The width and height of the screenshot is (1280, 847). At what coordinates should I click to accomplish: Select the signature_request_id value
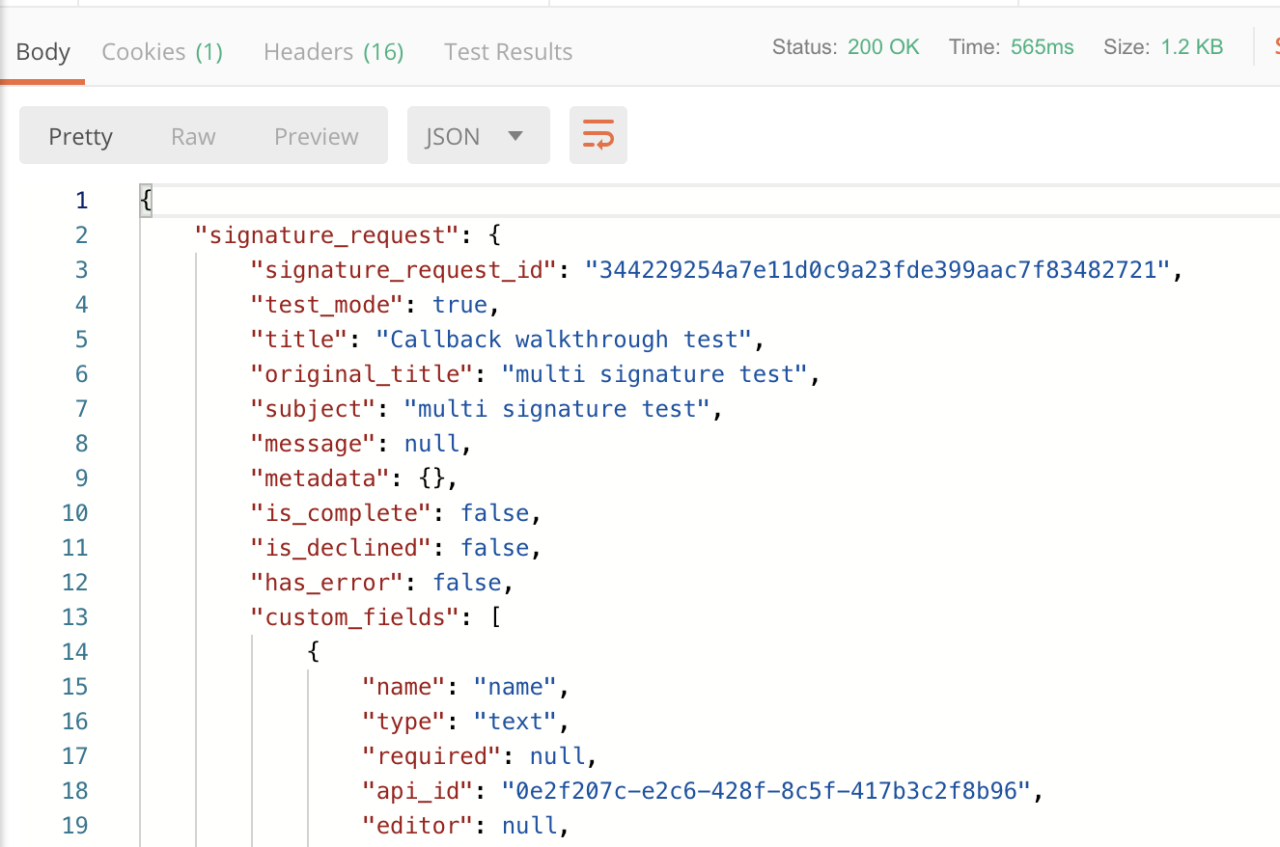[x=883, y=269]
